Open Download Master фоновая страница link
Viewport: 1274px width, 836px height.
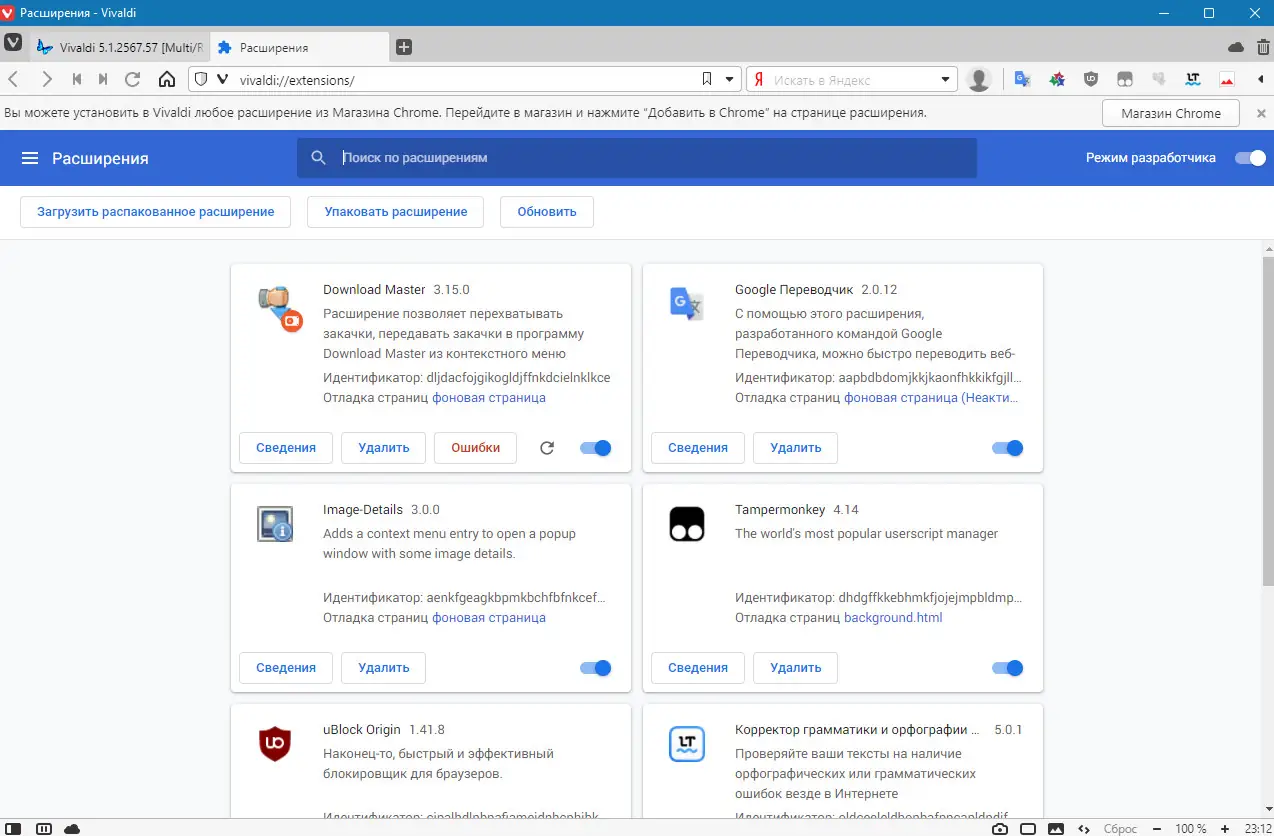point(489,398)
